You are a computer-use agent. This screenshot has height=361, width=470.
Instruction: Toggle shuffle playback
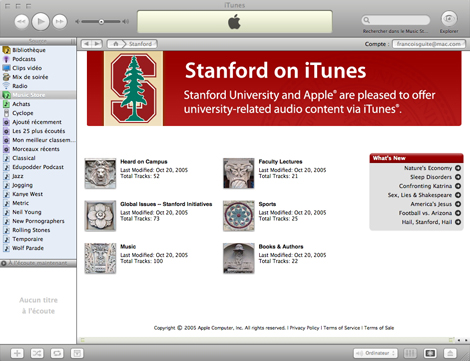pos(37,353)
